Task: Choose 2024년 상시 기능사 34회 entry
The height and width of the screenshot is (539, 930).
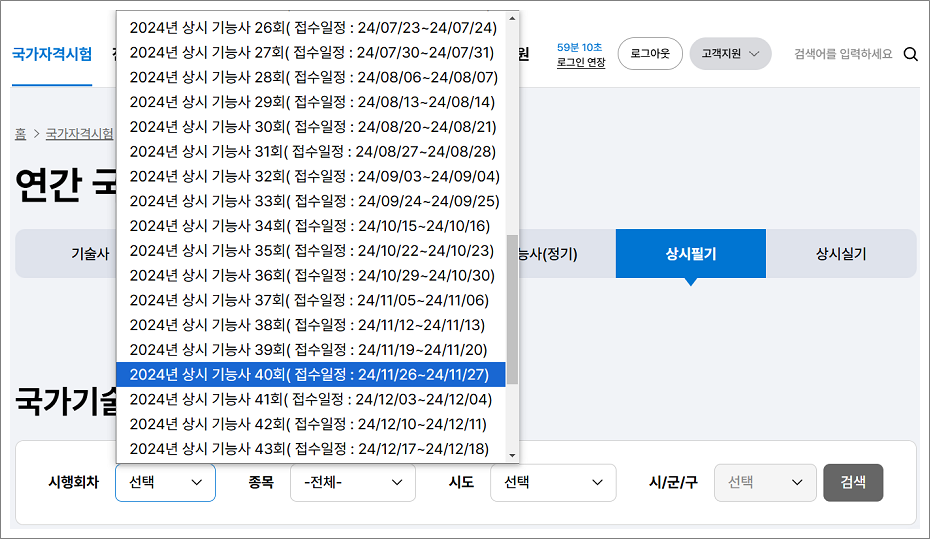Action: click(x=311, y=226)
